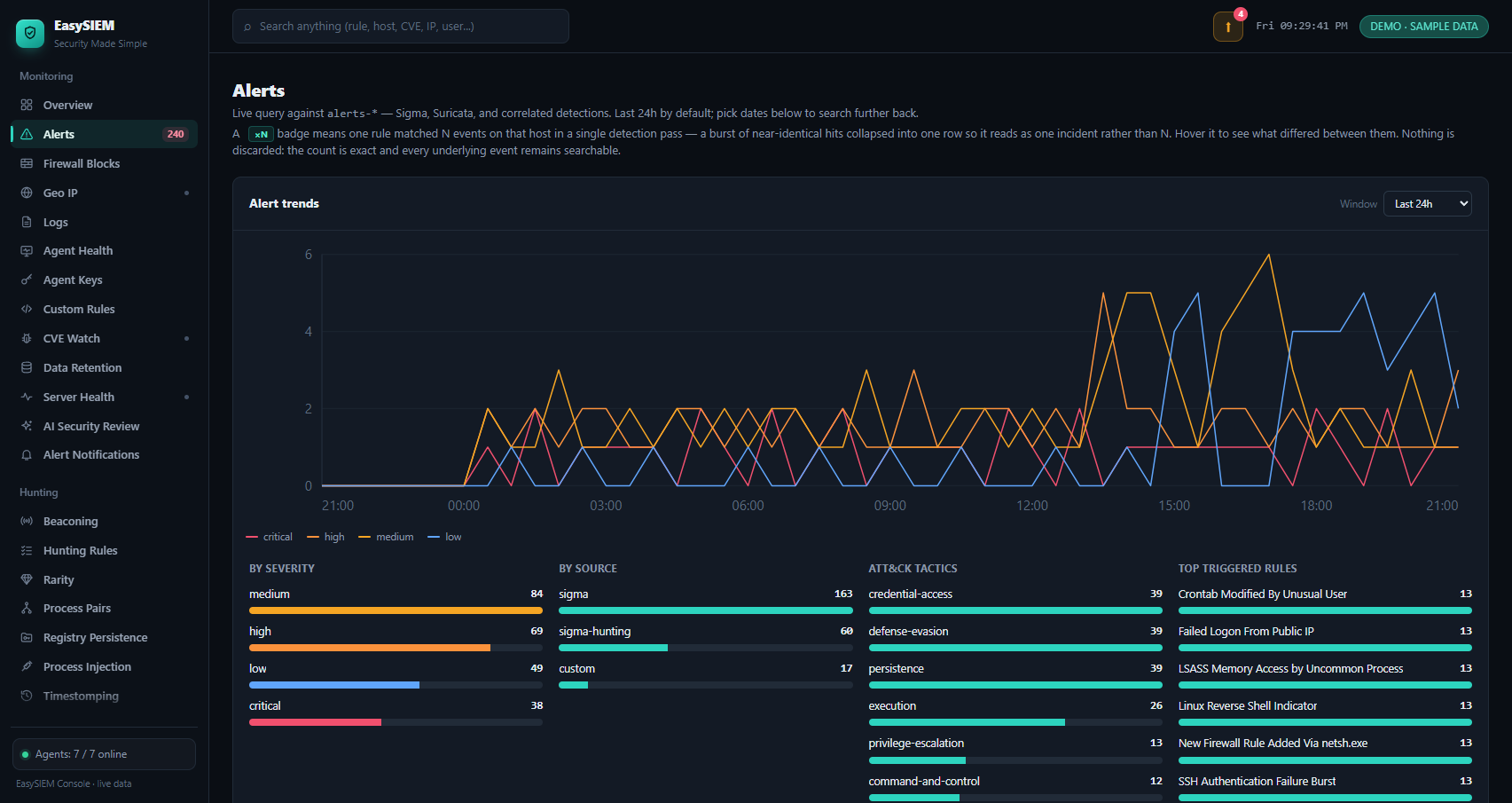Filter by medium severity row

point(396,601)
